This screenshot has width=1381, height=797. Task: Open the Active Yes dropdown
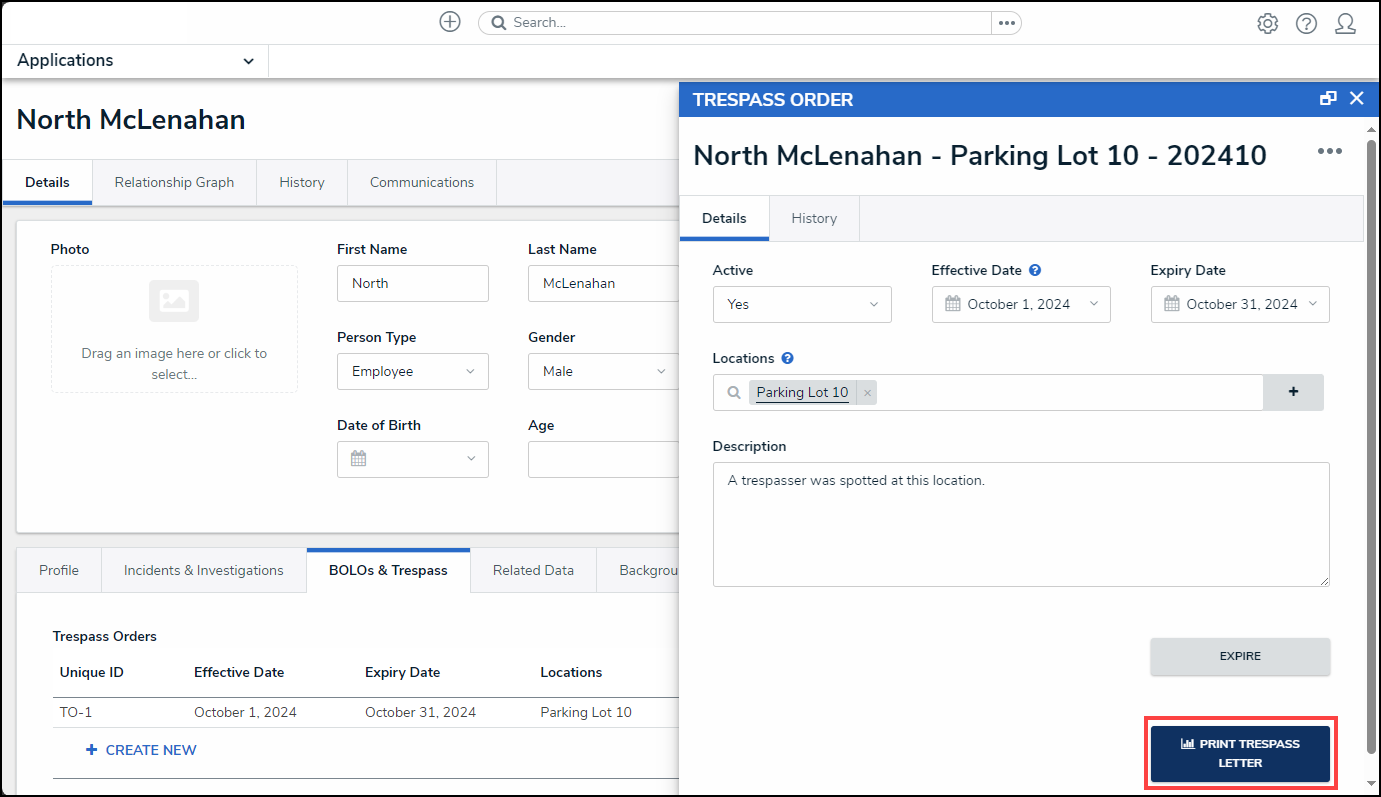[x=801, y=304]
